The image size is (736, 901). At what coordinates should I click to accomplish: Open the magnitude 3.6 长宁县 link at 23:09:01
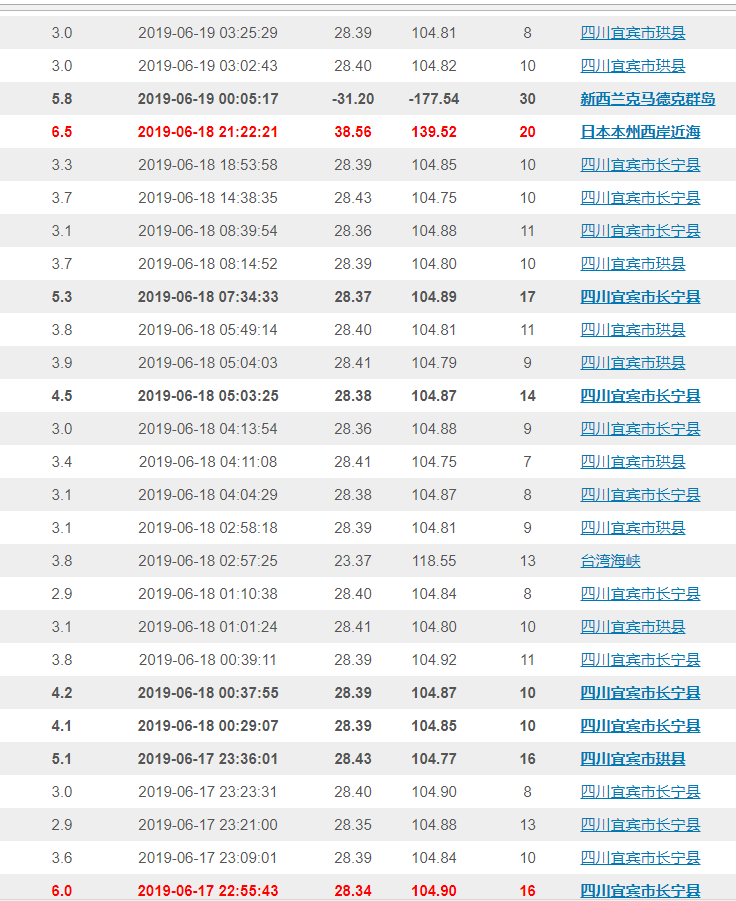pos(640,858)
